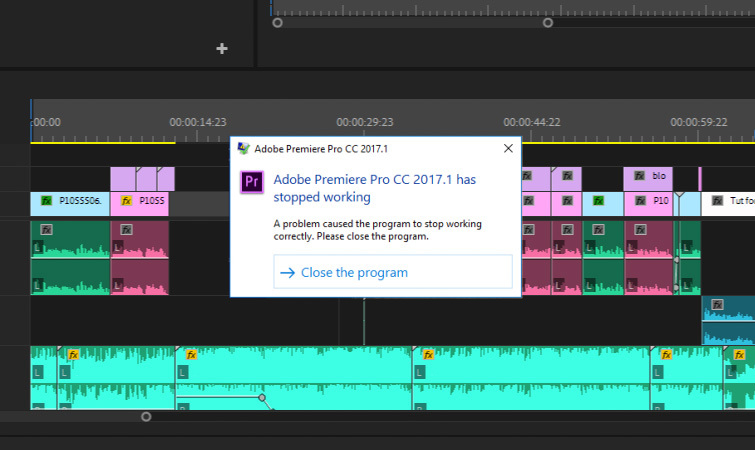Screen dimensions: 755x450
Task: Click the green fx badge on the light blue clip left of P10
Action: (x=599, y=200)
